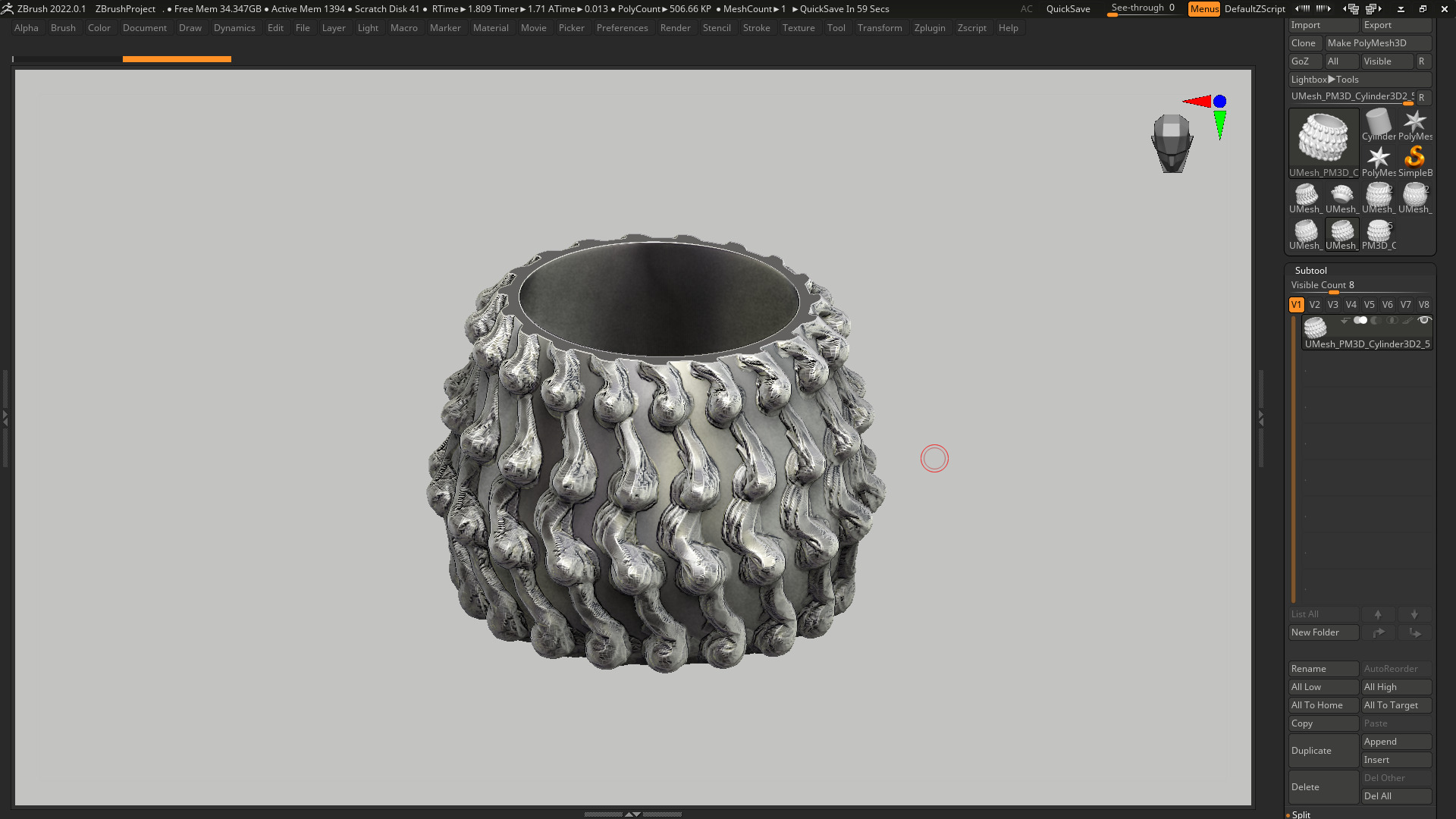Click the Duplicate subtool button
The image size is (1456, 819).
click(1323, 751)
